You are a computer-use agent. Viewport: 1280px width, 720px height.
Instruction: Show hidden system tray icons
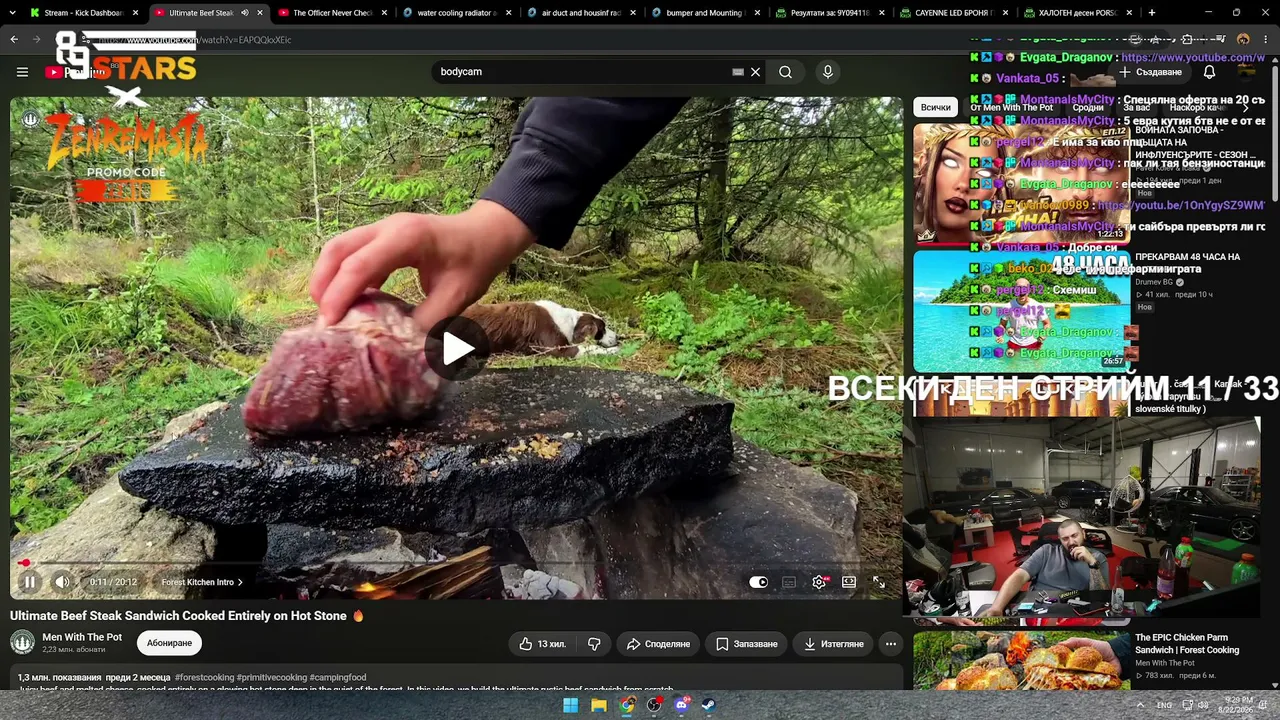click(x=1140, y=705)
